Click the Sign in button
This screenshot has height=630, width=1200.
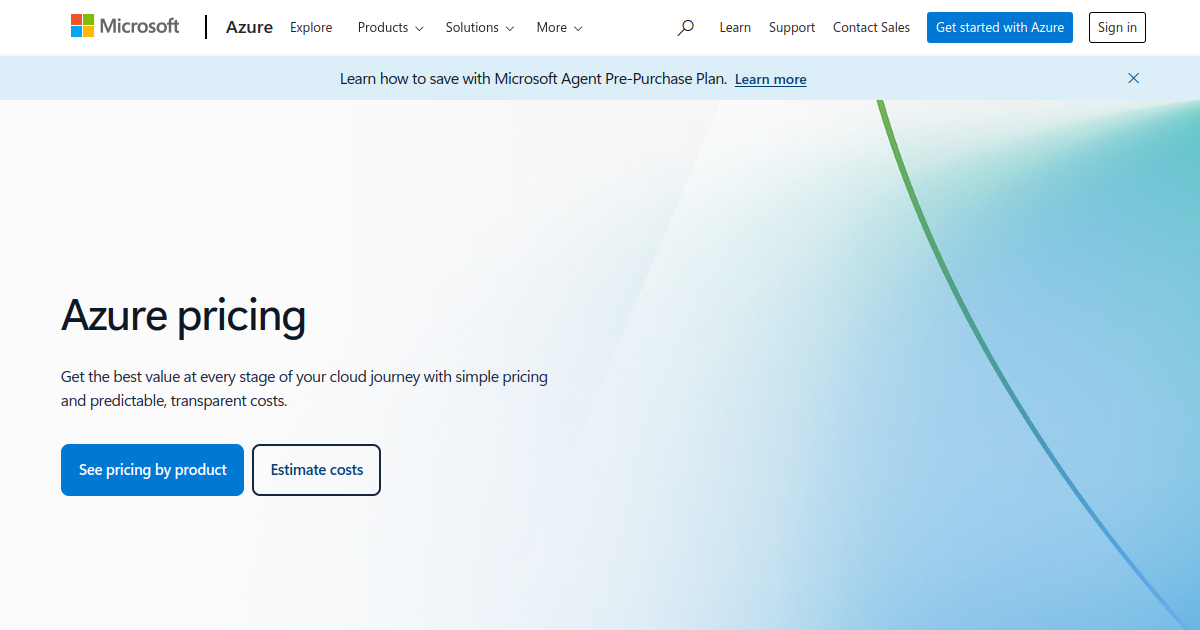pos(1117,28)
